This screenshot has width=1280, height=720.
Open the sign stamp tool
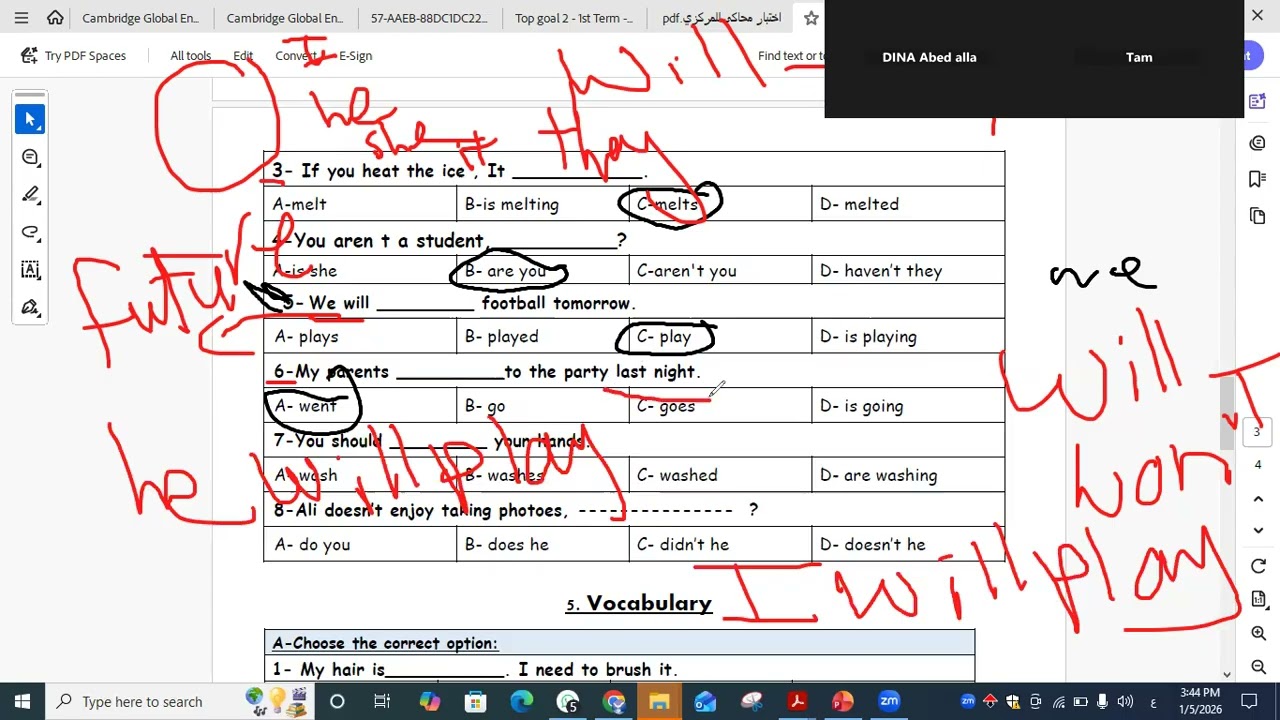coord(30,307)
